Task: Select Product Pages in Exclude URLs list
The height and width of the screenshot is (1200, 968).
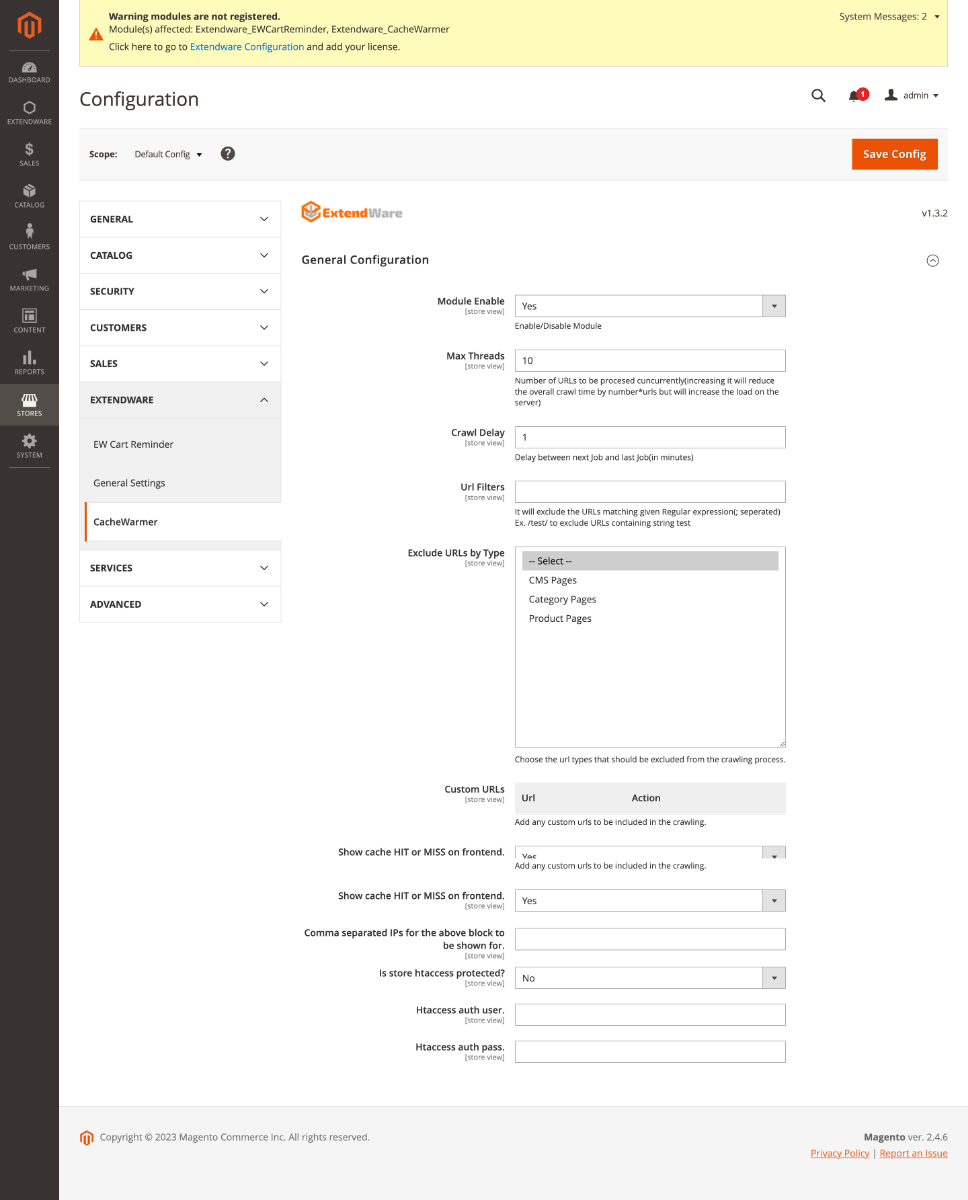Action: 650,618
